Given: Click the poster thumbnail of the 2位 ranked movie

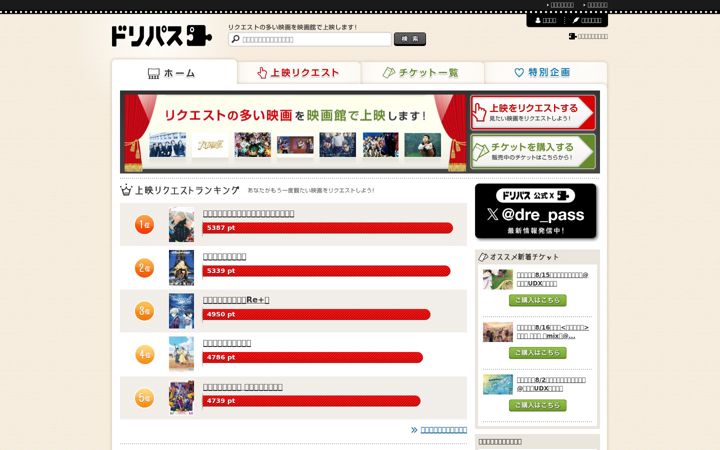Looking at the screenshot, I should point(181,268).
